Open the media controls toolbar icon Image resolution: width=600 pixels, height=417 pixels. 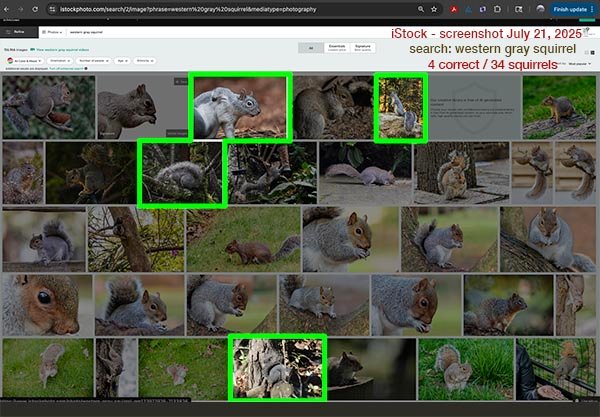tap(518, 9)
